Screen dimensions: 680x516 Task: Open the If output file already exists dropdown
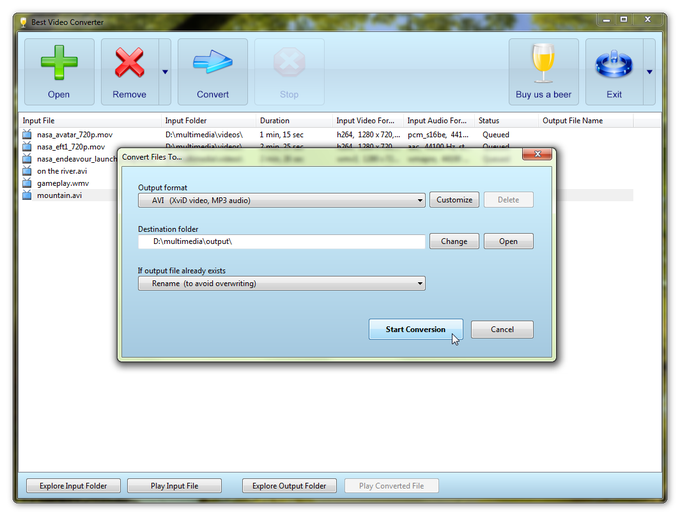[x=281, y=284]
